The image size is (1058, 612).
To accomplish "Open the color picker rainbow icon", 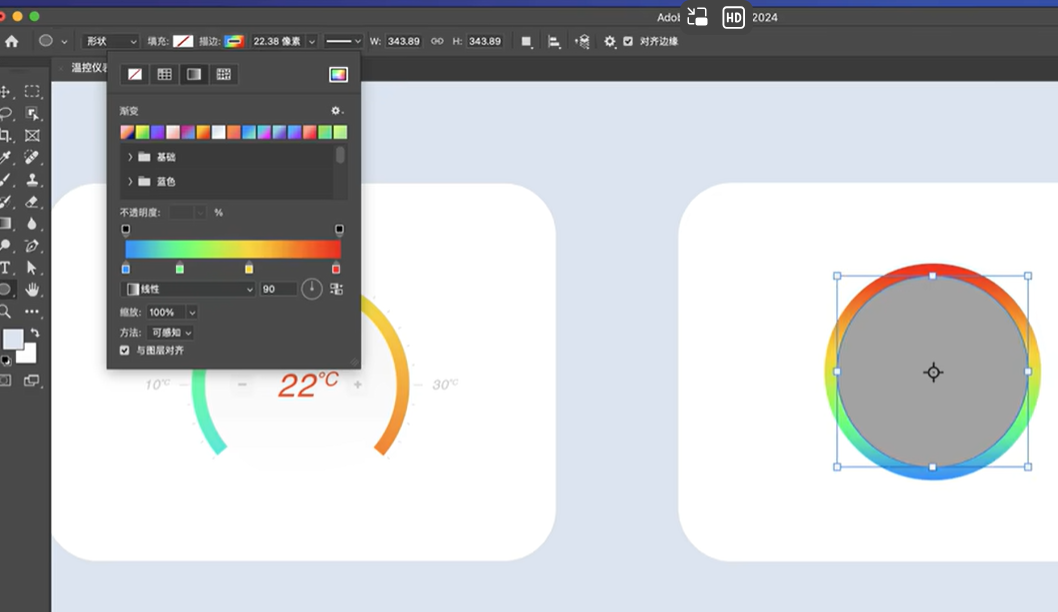I will 338,75.
